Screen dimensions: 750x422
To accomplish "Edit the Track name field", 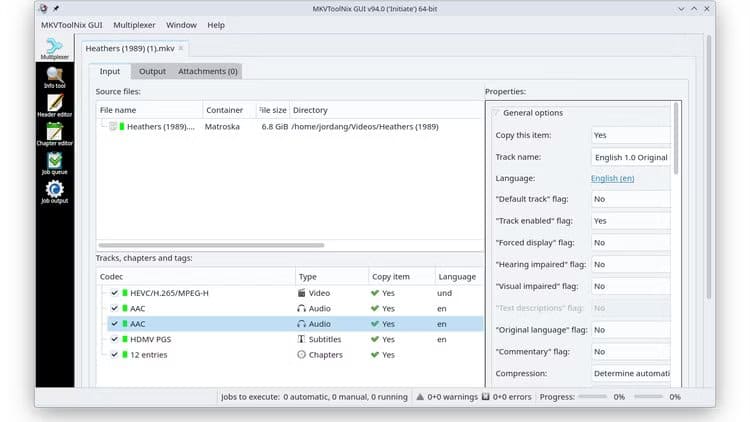I will [x=631, y=157].
